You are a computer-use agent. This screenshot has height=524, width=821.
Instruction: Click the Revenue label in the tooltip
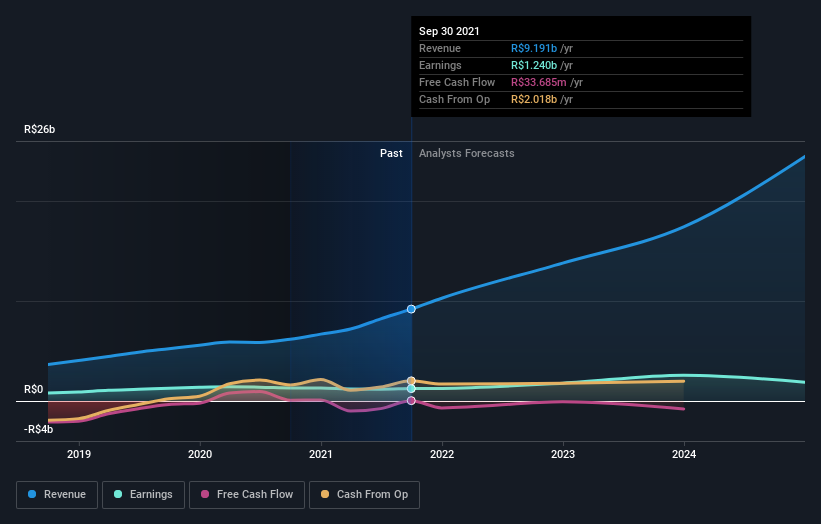(440, 48)
